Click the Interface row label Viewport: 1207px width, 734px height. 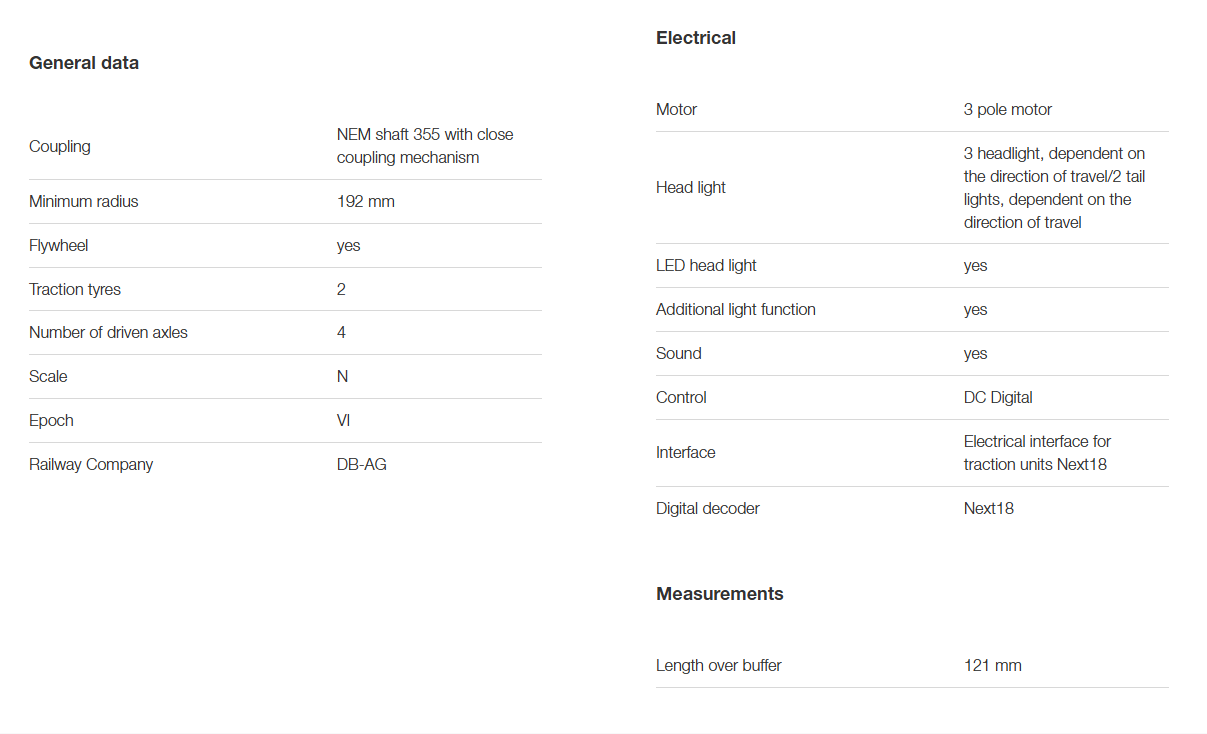pos(686,453)
